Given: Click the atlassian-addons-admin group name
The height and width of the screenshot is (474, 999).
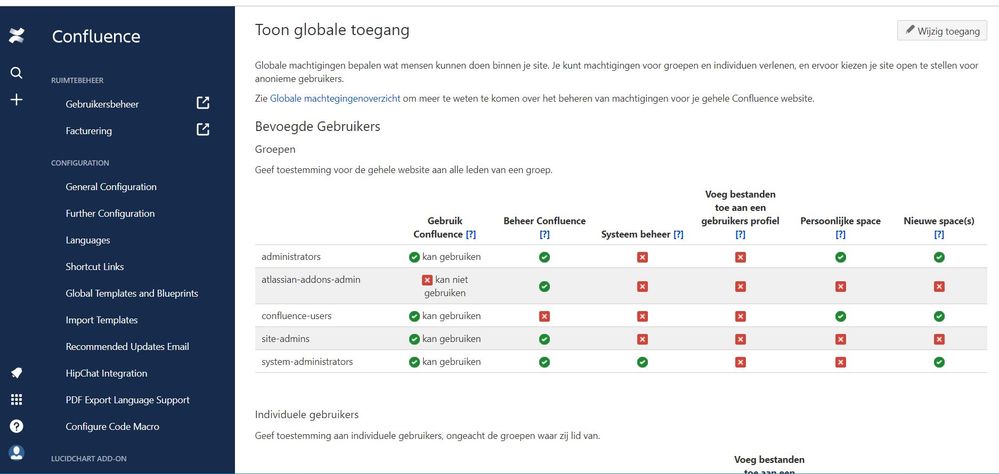Looking at the screenshot, I should pyautogui.click(x=311, y=280).
